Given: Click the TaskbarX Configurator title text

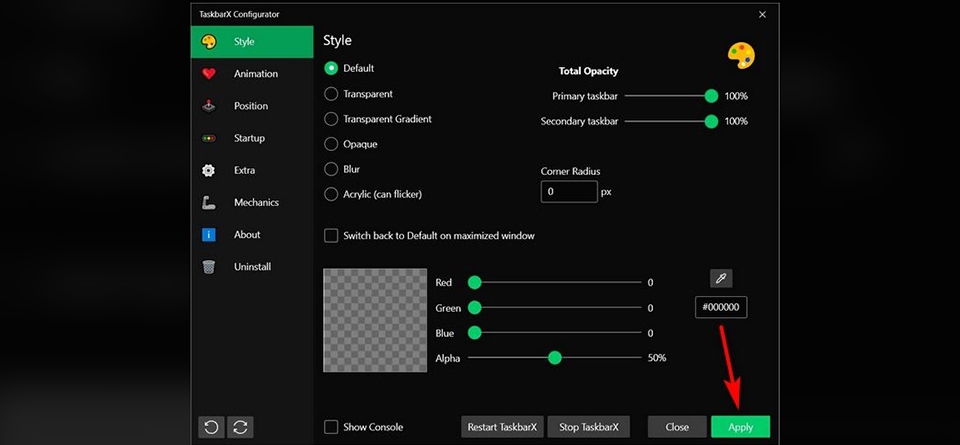Looking at the screenshot, I should coord(239,14).
